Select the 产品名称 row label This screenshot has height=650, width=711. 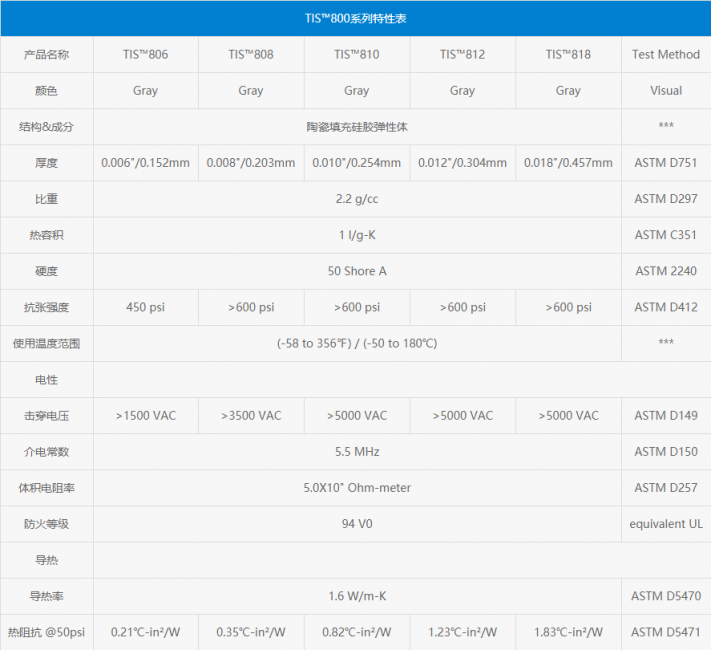(x=46, y=54)
